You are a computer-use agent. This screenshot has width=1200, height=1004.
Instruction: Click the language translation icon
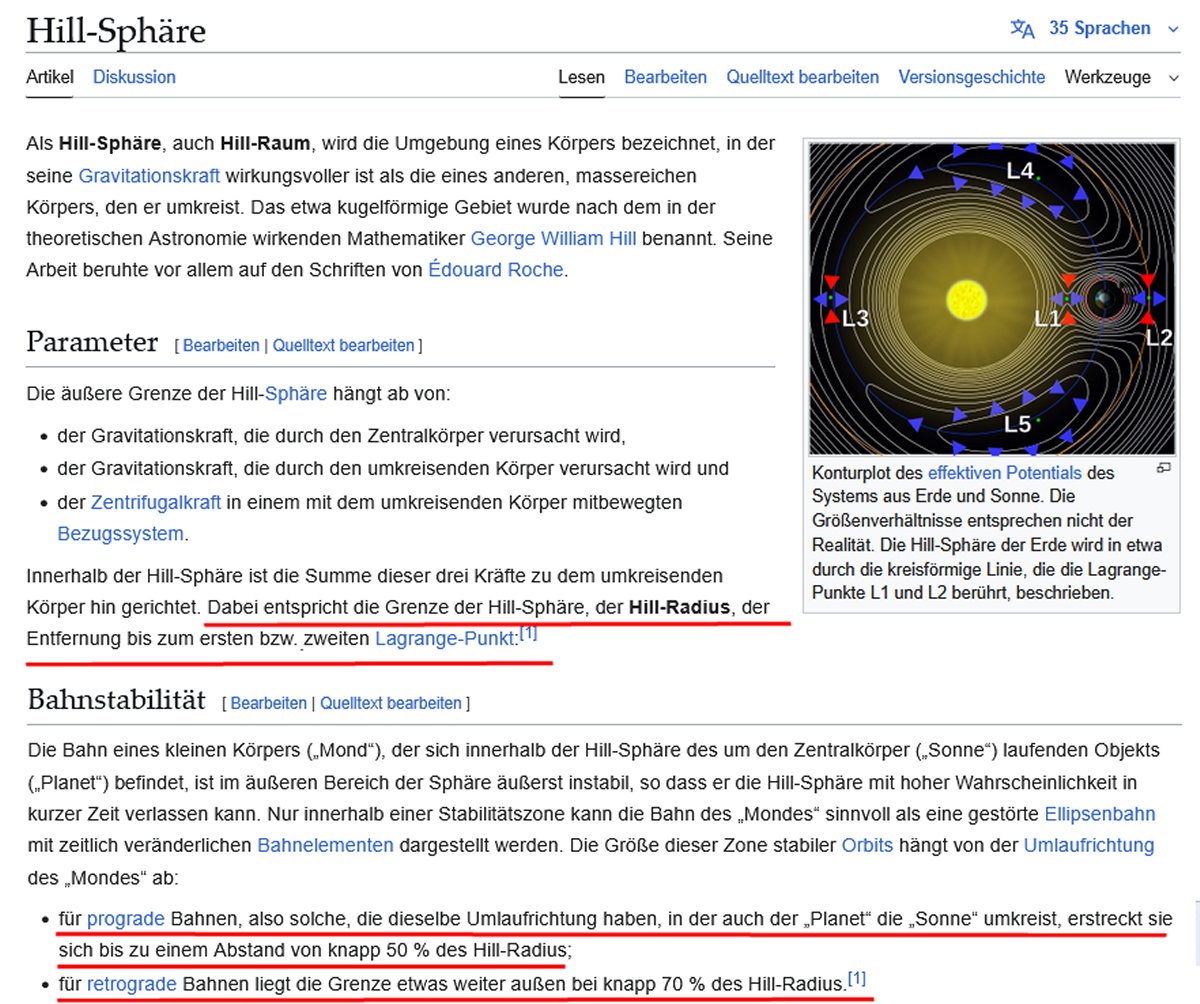[1022, 29]
